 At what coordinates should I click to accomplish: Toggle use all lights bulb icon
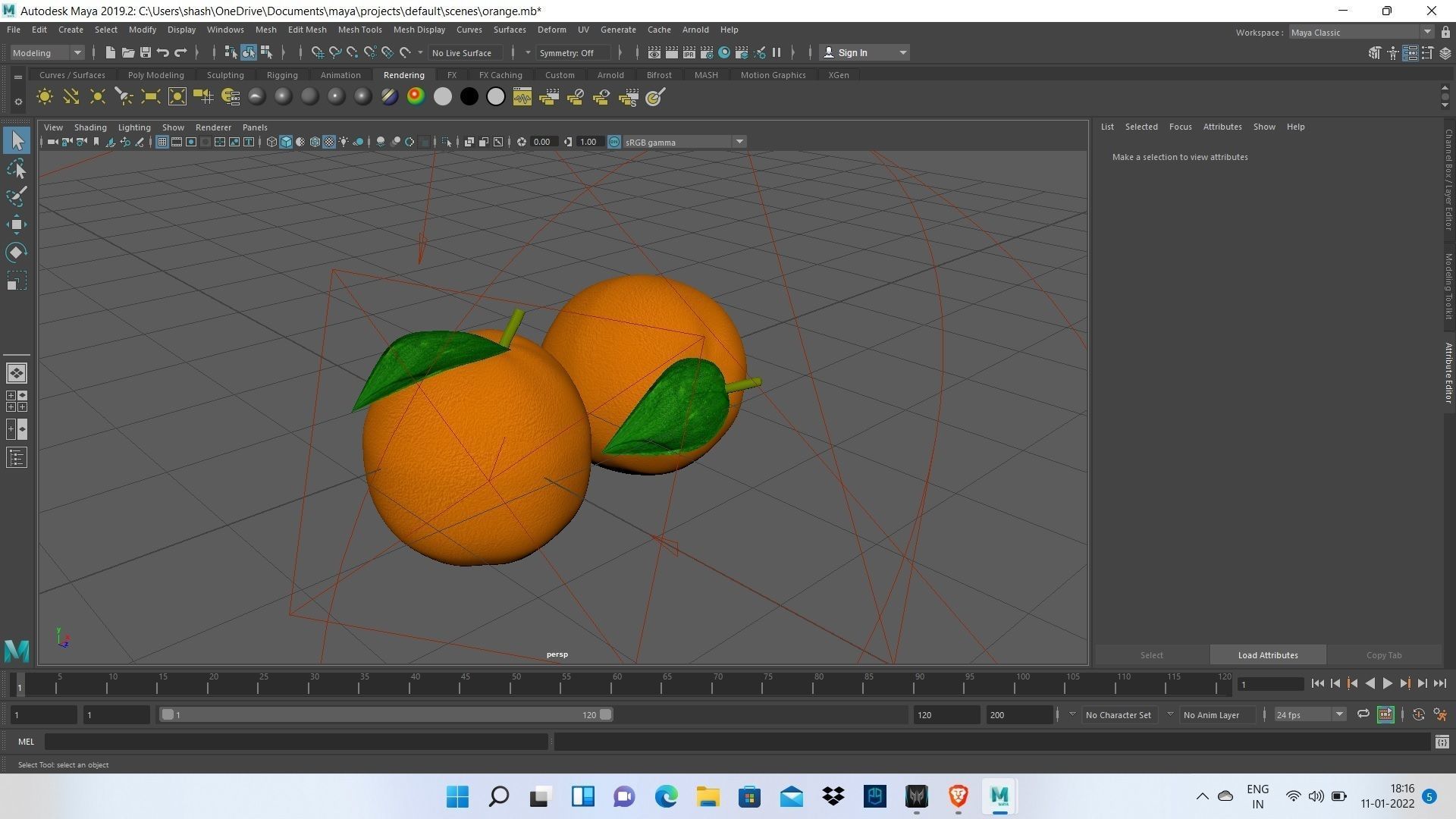[344, 142]
